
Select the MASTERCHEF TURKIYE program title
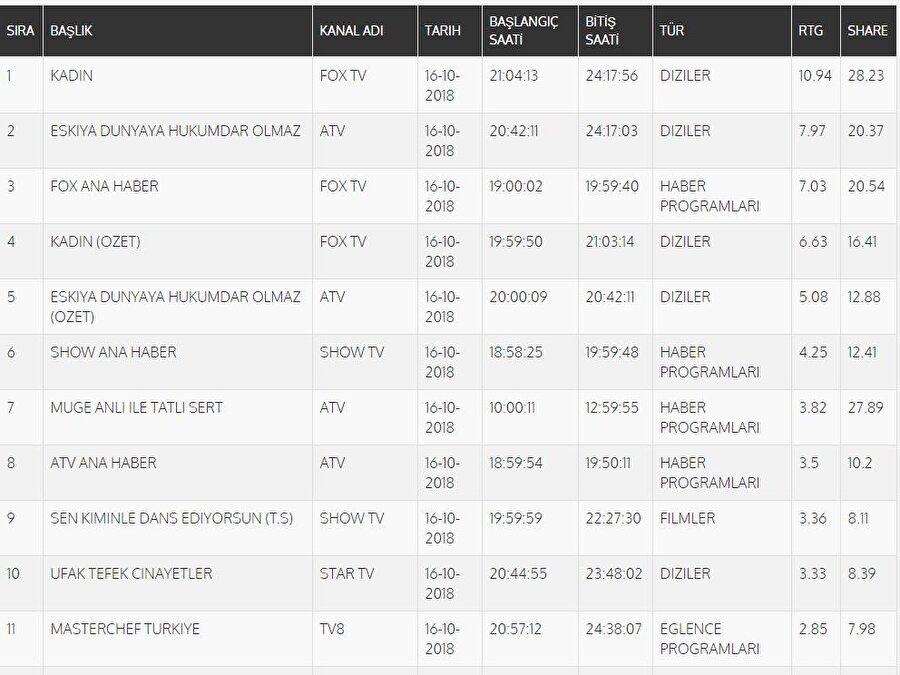[x=125, y=629]
